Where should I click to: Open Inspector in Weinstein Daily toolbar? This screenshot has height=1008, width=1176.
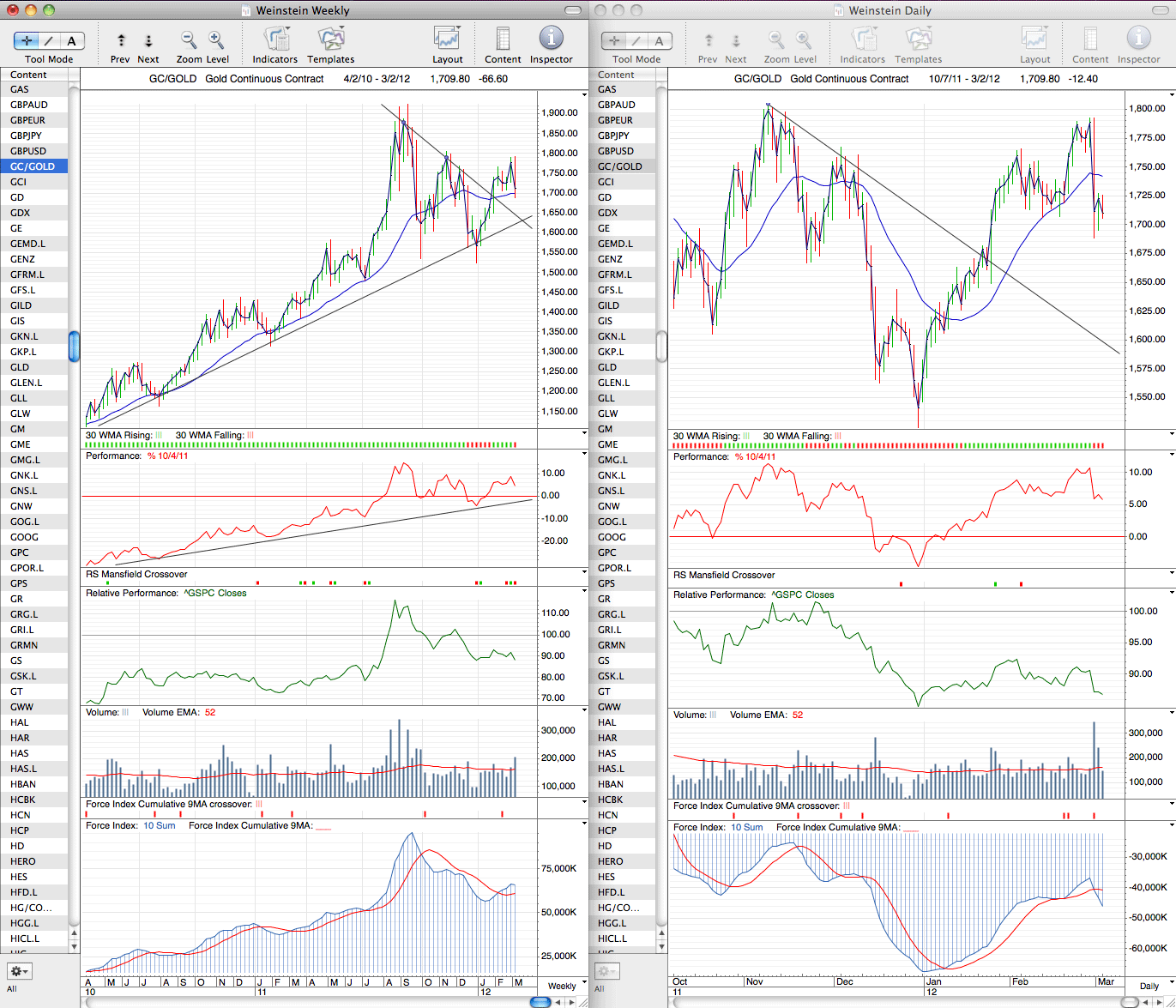pyautogui.click(x=1138, y=39)
